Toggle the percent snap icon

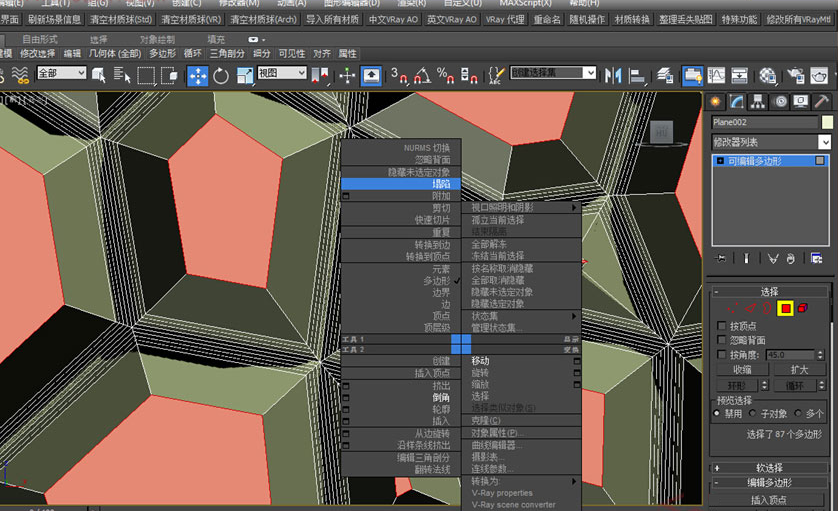click(445, 75)
